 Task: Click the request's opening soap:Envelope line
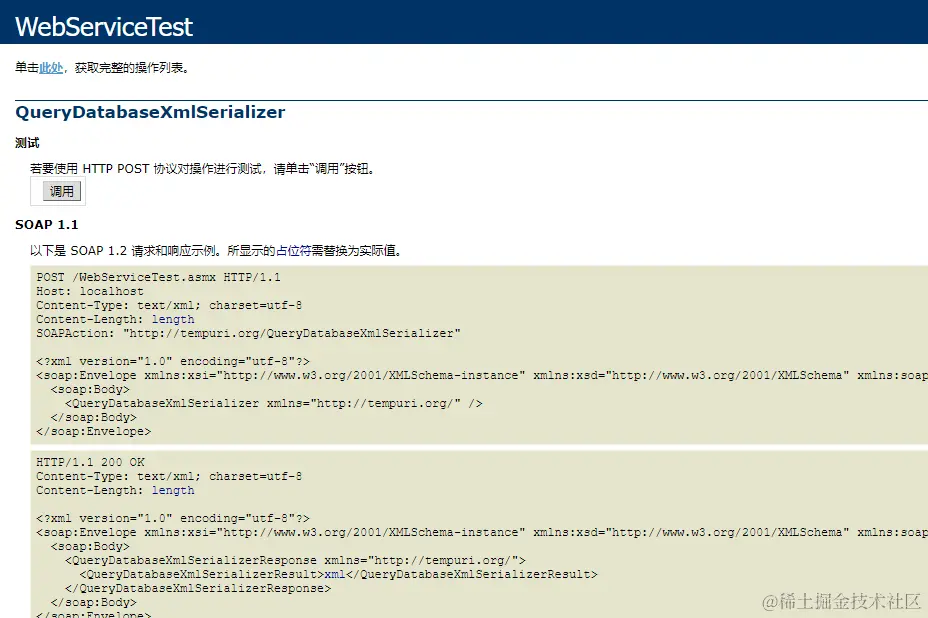tap(482, 375)
